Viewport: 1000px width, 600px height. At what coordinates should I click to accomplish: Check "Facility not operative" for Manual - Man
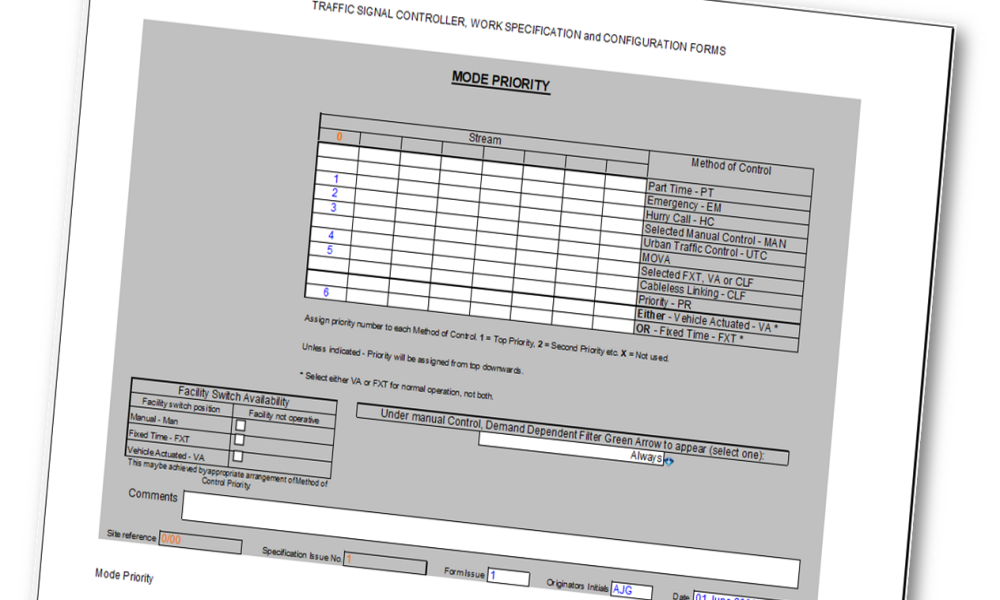tap(238, 423)
